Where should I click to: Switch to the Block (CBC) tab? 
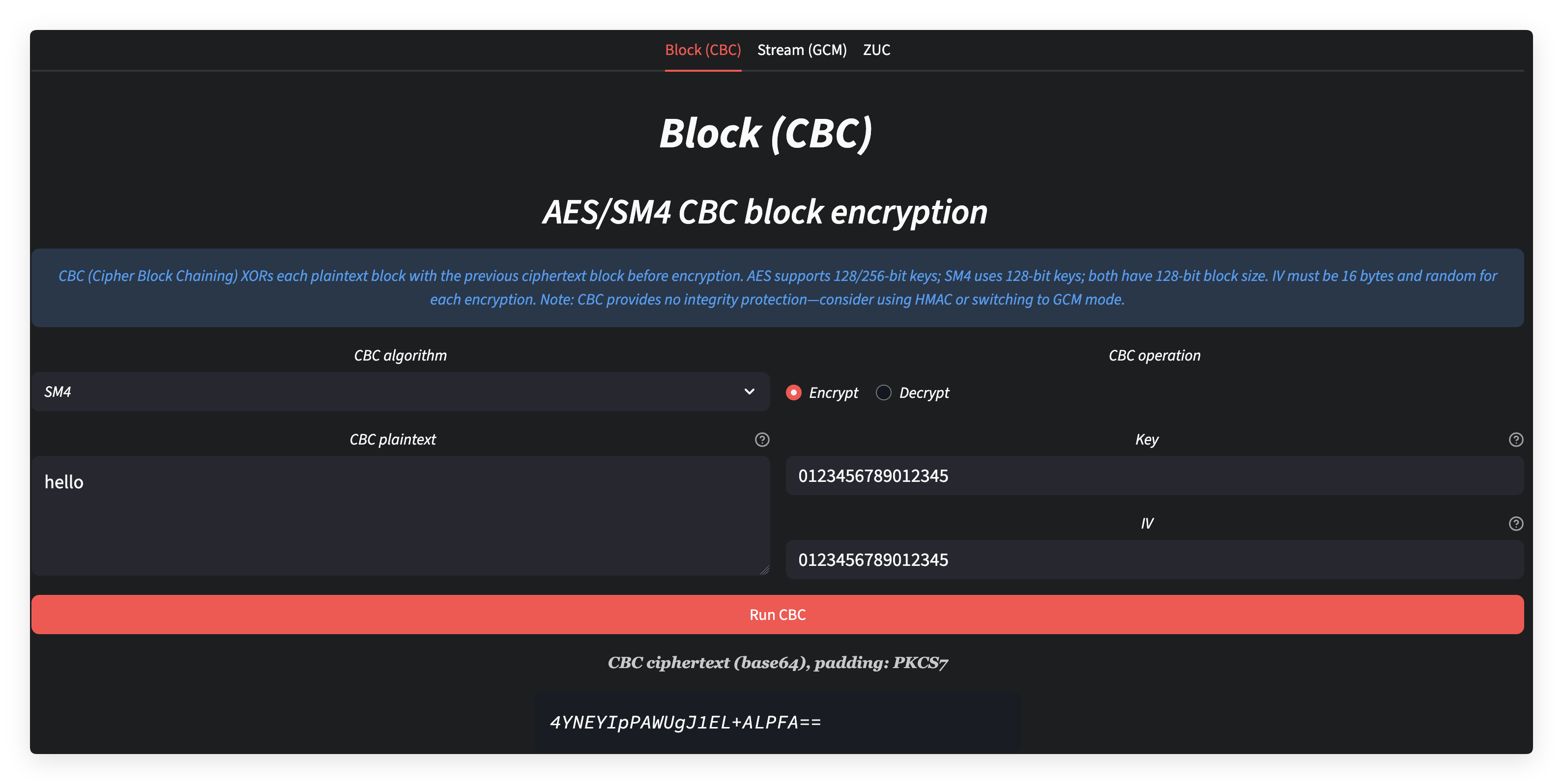(x=703, y=50)
